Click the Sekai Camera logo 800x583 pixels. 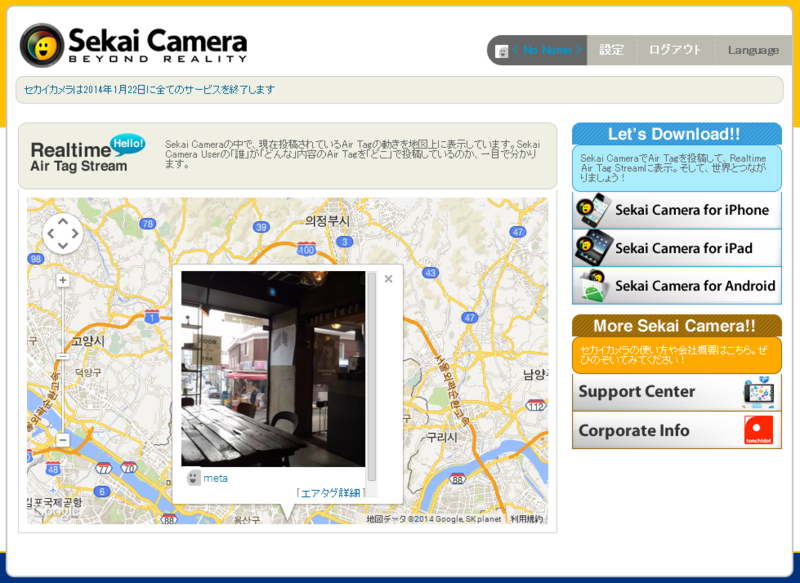[x=134, y=45]
